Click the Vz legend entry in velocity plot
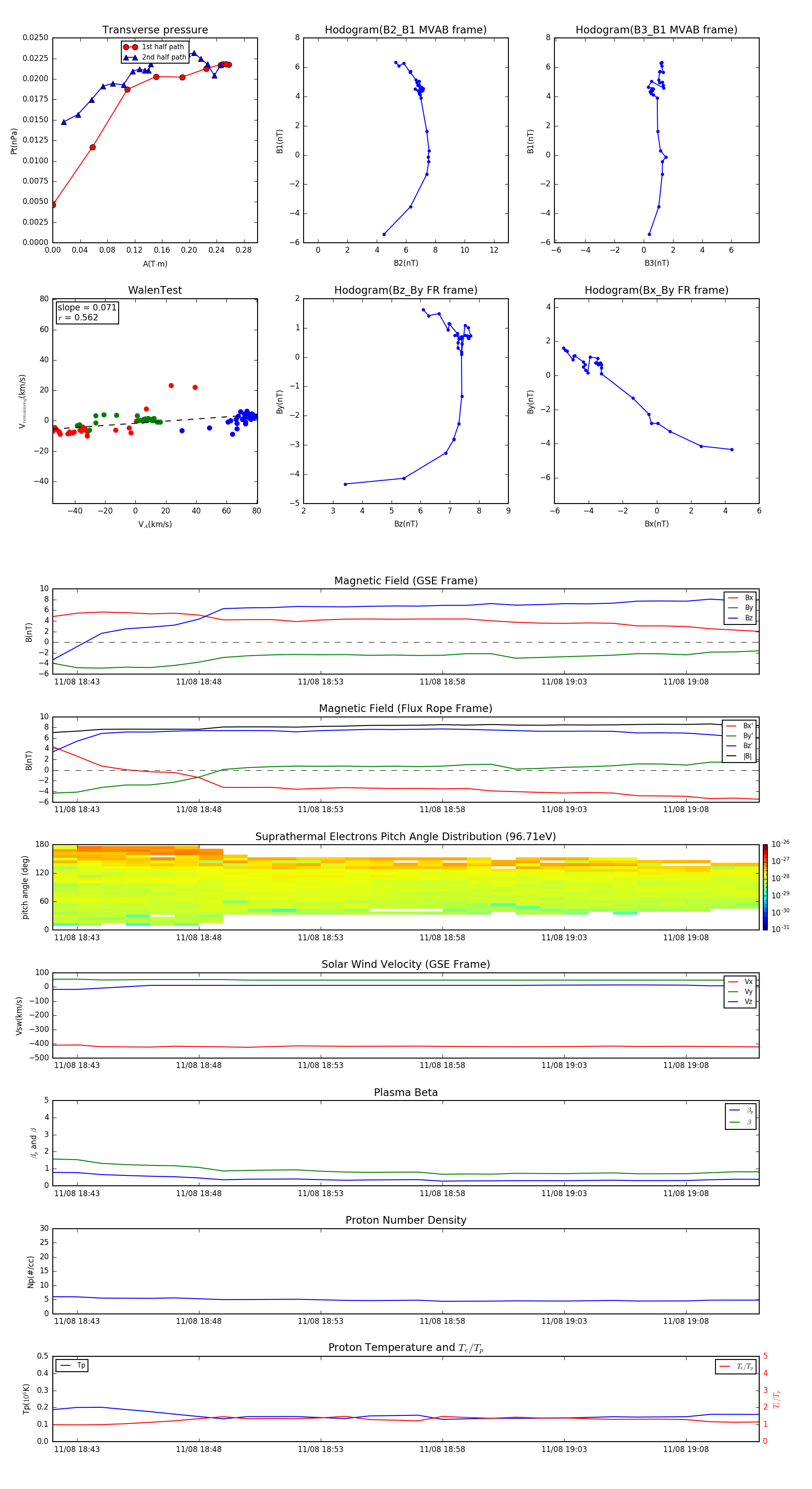The image size is (812, 1489). [740, 1002]
